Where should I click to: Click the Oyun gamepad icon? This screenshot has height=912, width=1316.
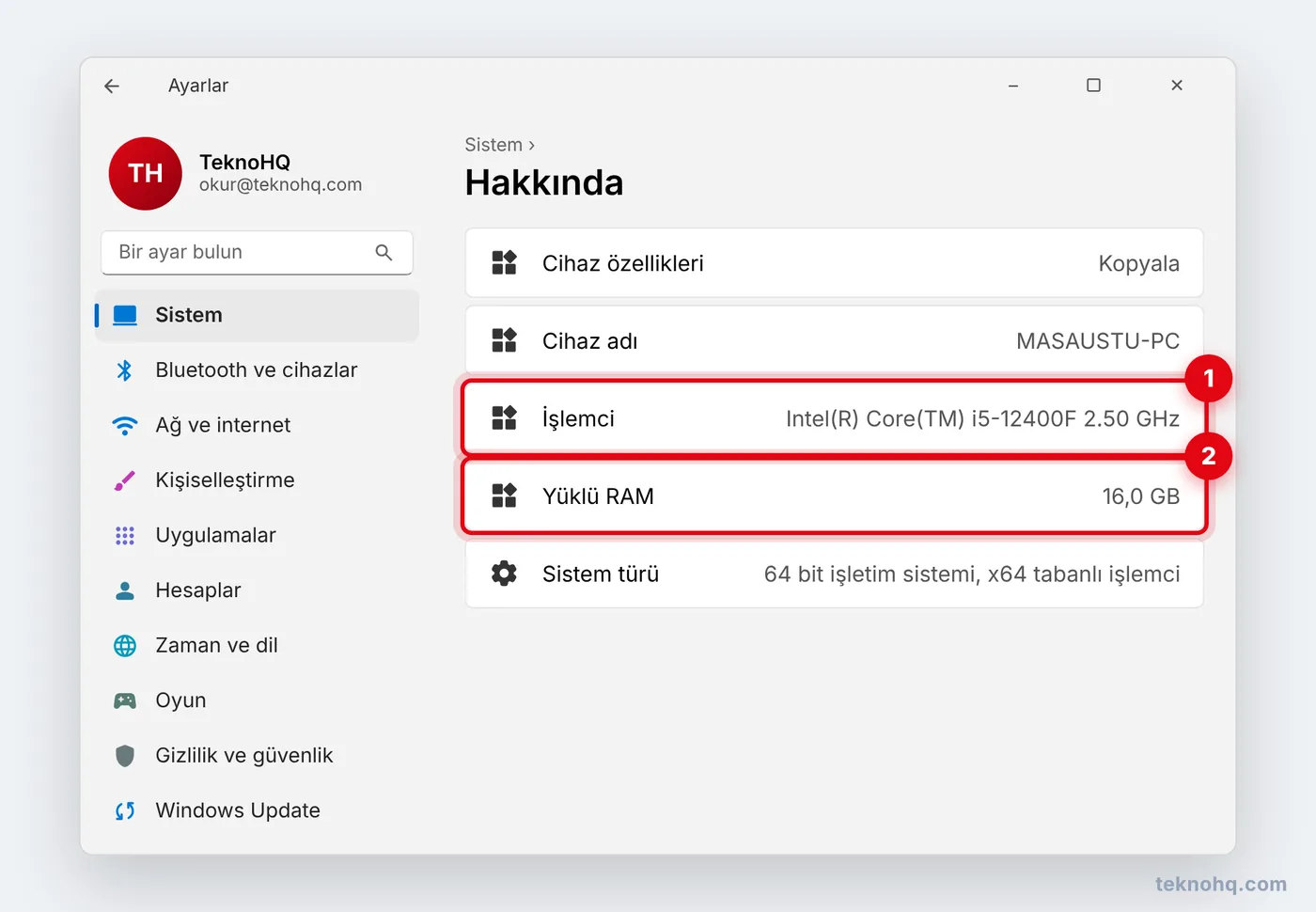[125, 700]
